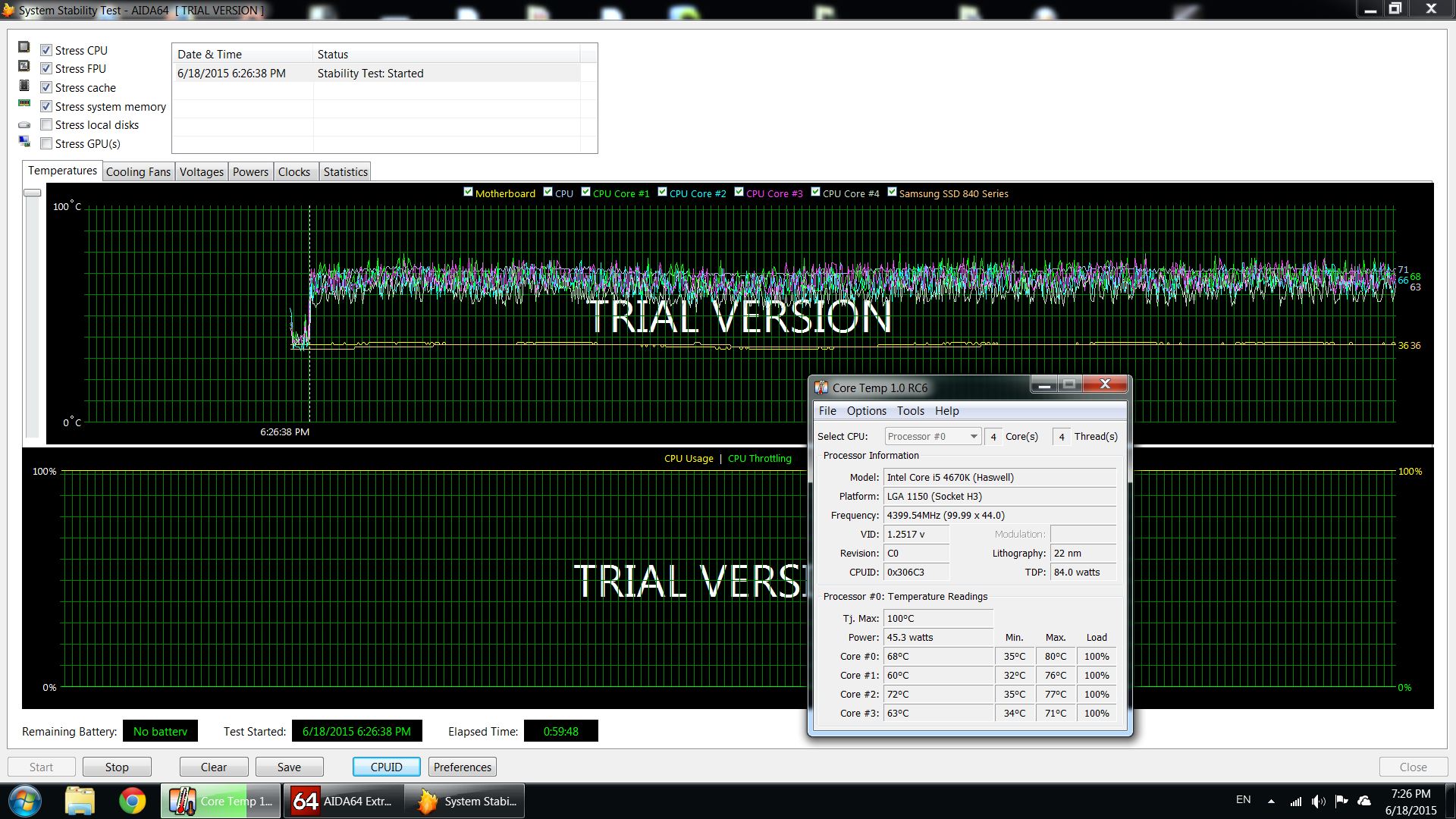Viewport: 1456px width, 819px height.
Task: Switch to System Stability taskbar button
Action: (x=464, y=801)
